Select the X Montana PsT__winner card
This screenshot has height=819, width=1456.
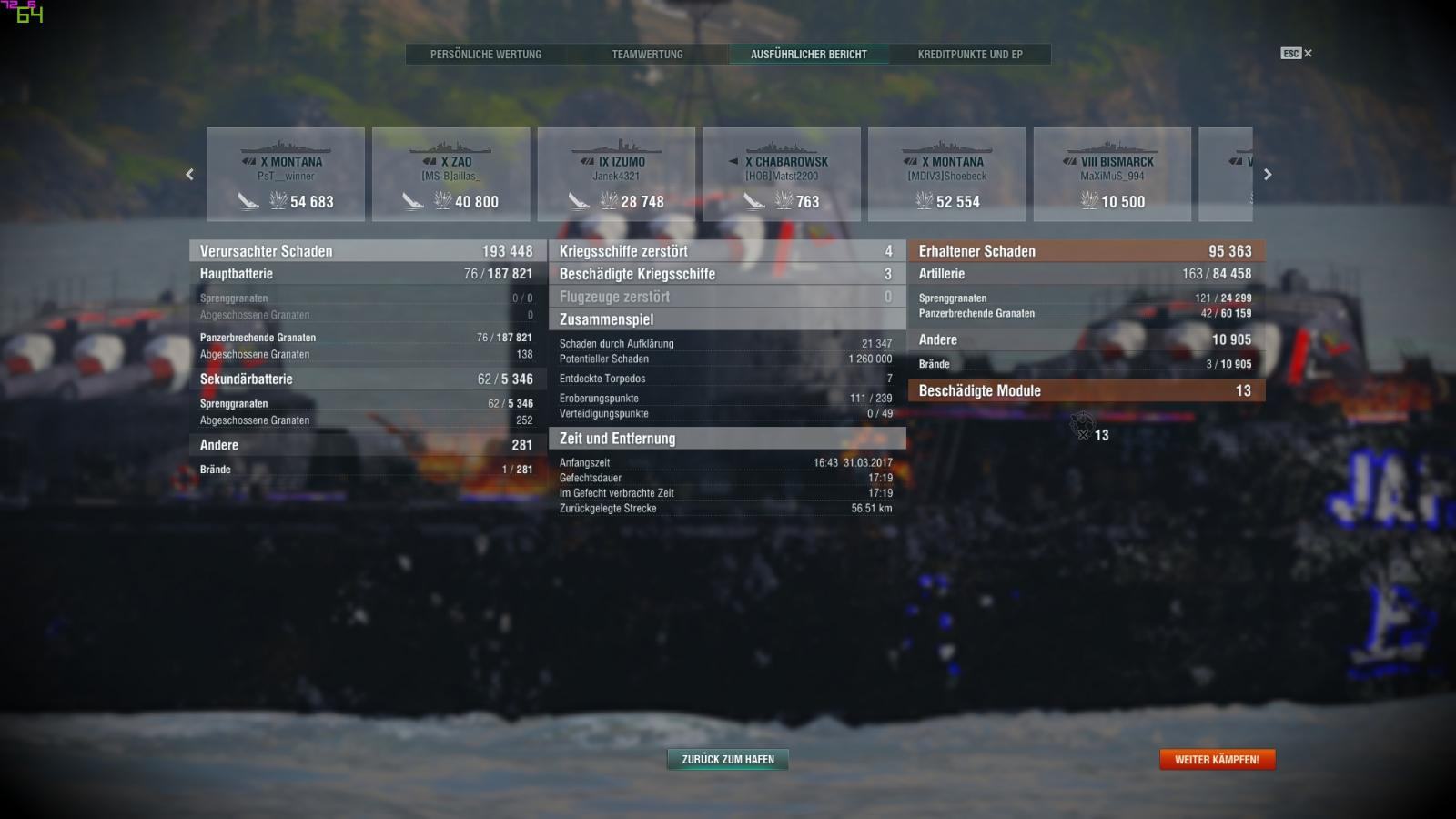coord(286,175)
